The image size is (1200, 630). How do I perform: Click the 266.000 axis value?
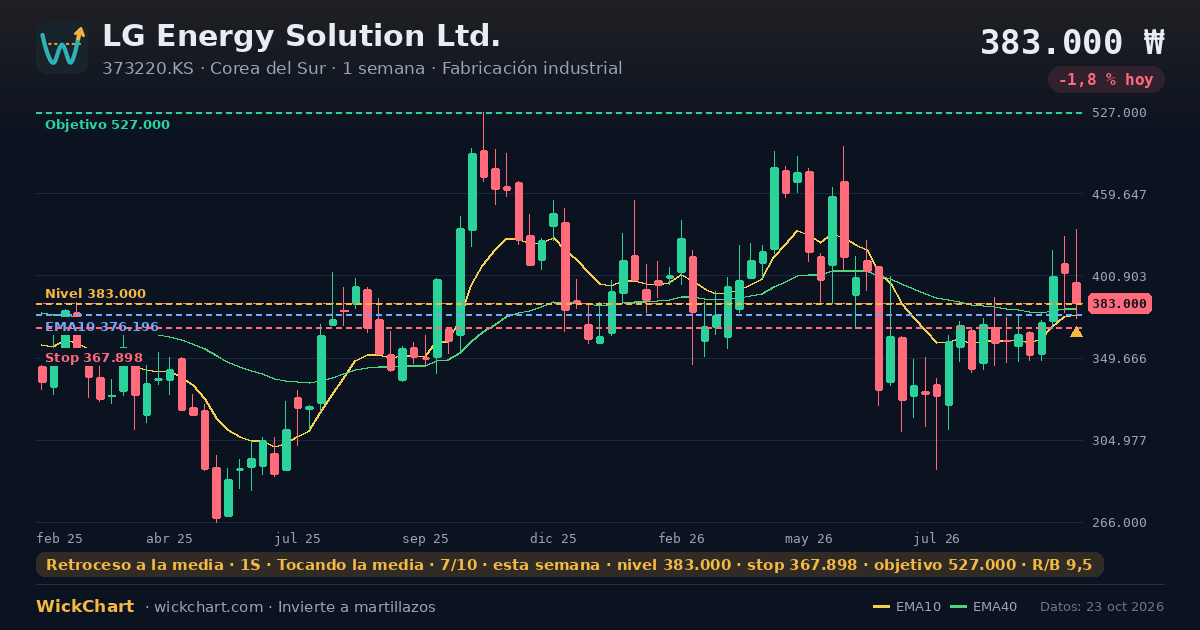click(x=1119, y=523)
